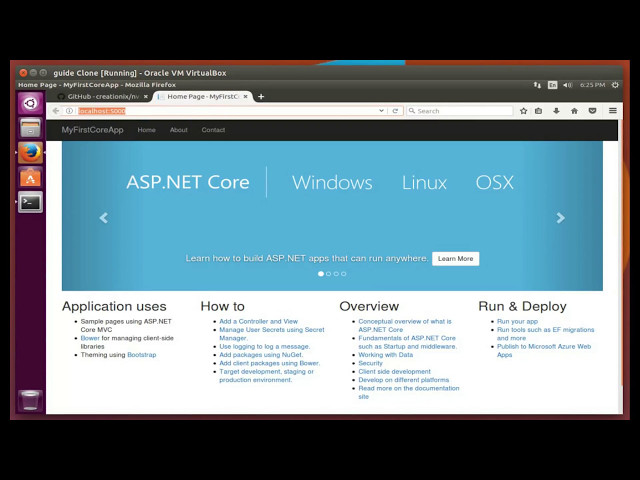This screenshot has width=640, height=480.
Task: Select the first carousel indicator dot
Action: (x=321, y=274)
